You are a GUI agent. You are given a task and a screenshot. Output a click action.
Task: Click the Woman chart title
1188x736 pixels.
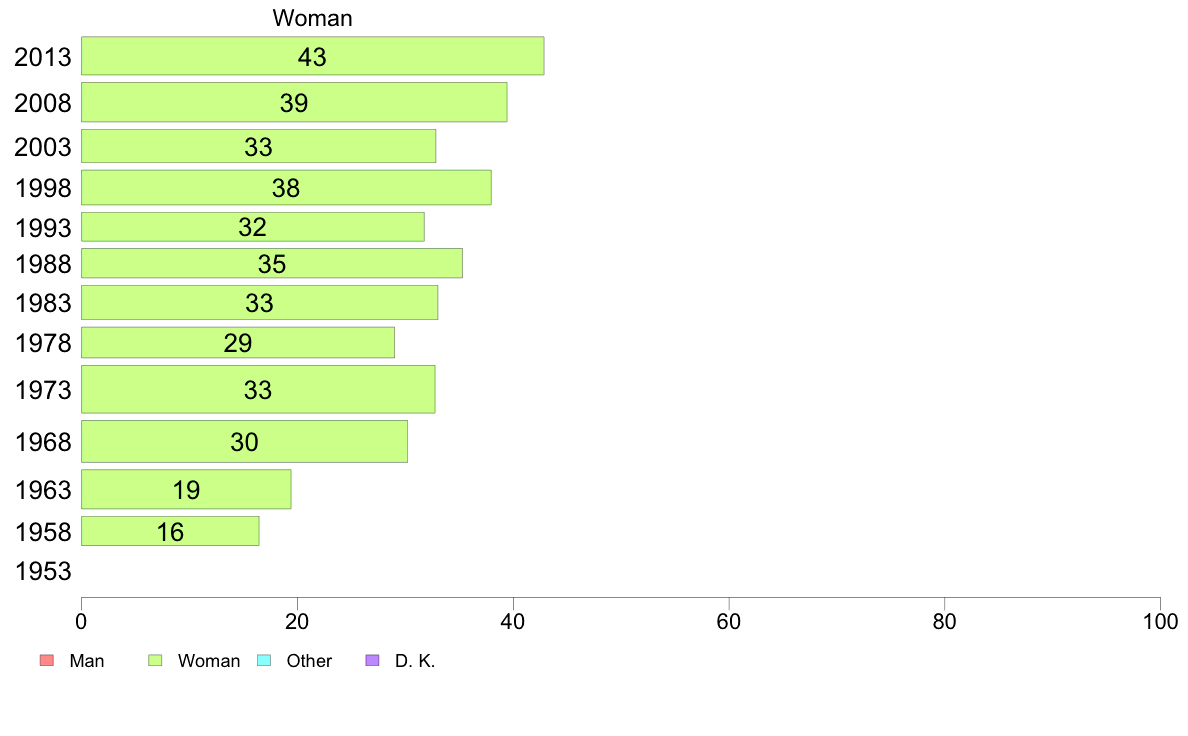coord(312,18)
